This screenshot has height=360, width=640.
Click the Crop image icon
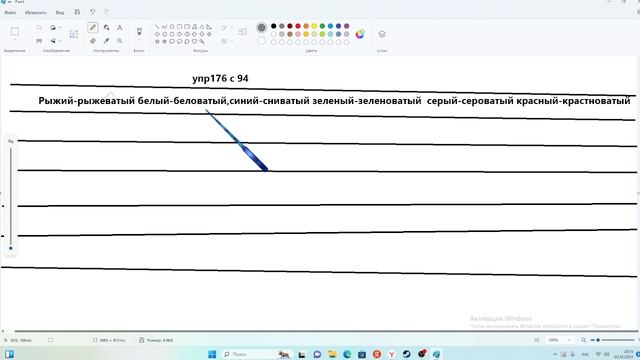pos(39,27)
